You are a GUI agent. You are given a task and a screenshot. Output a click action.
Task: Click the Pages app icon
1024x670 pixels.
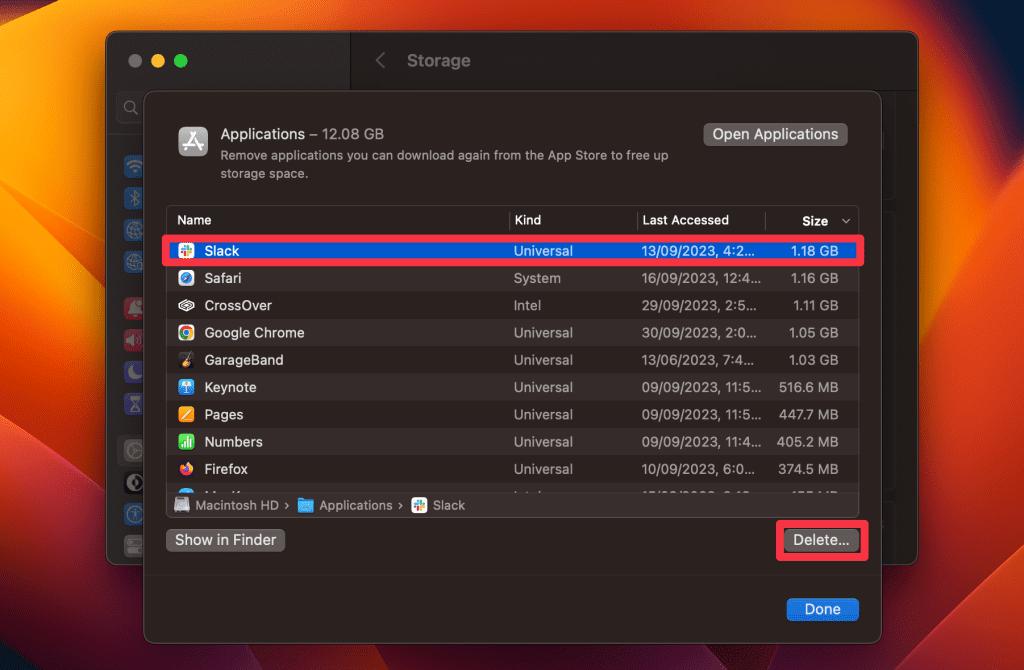(x=186, y=415)
